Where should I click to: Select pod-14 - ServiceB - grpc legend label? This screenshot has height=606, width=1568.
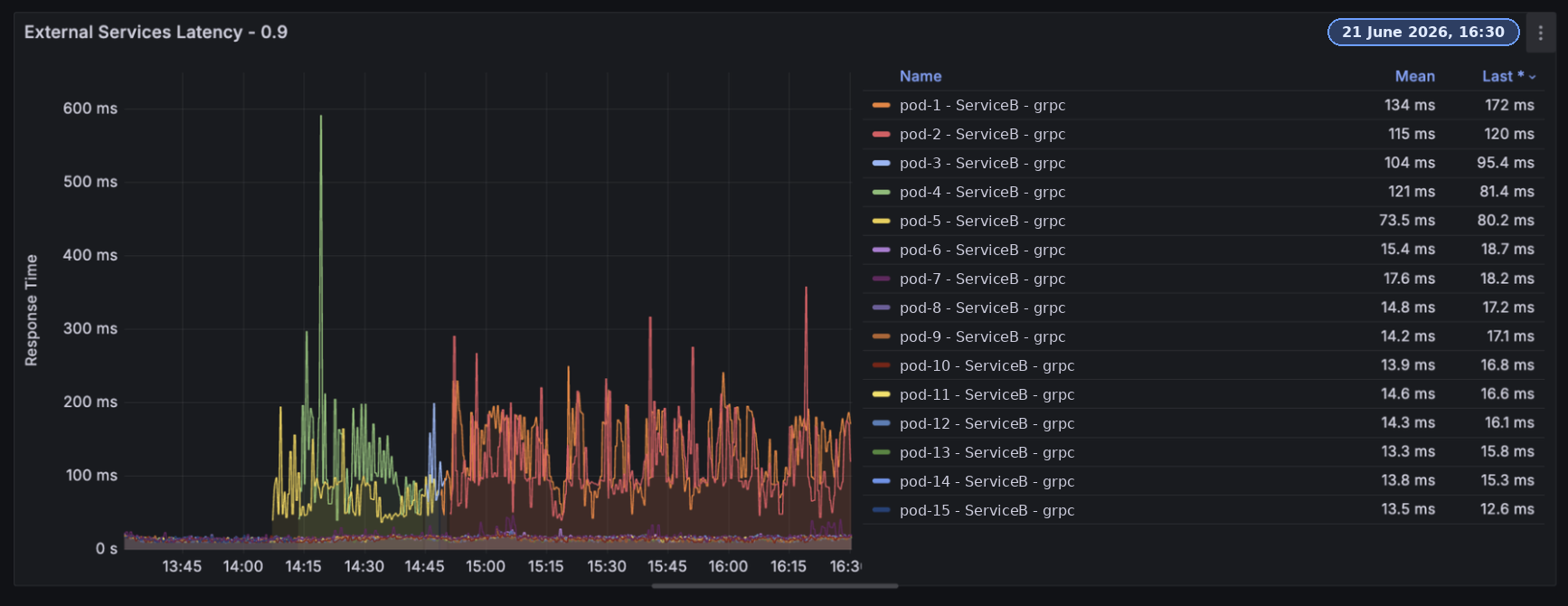coord(987,482)
